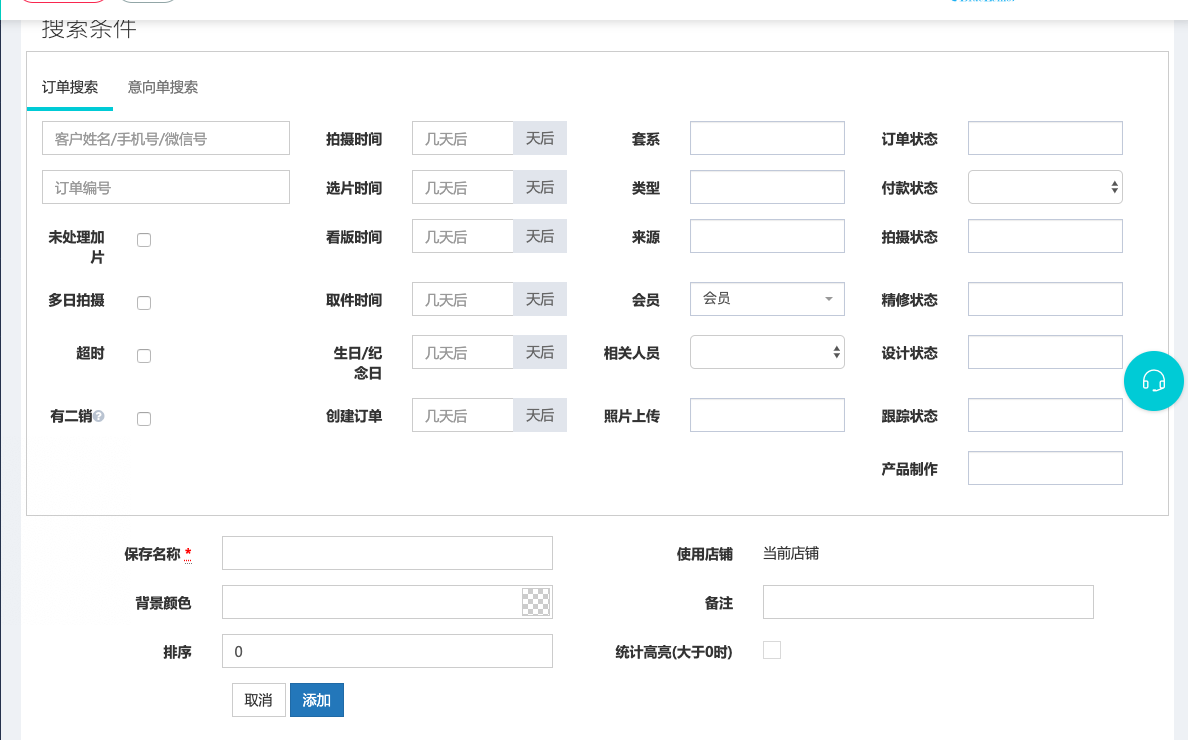Expand the 相关人员 dropdown list
This screenshot has height=740, width=1188.
click(x=767, y=352)
